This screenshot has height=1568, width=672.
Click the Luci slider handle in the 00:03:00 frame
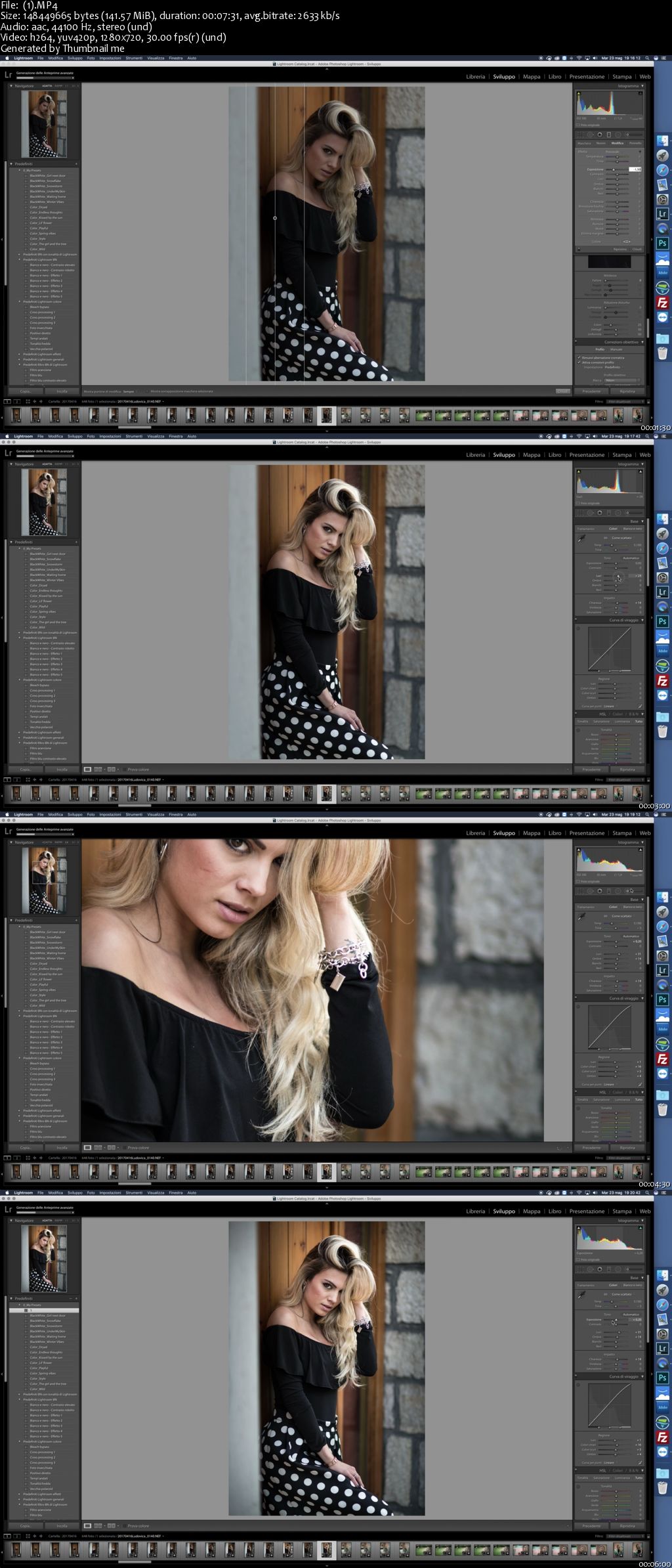pos(618,576)
